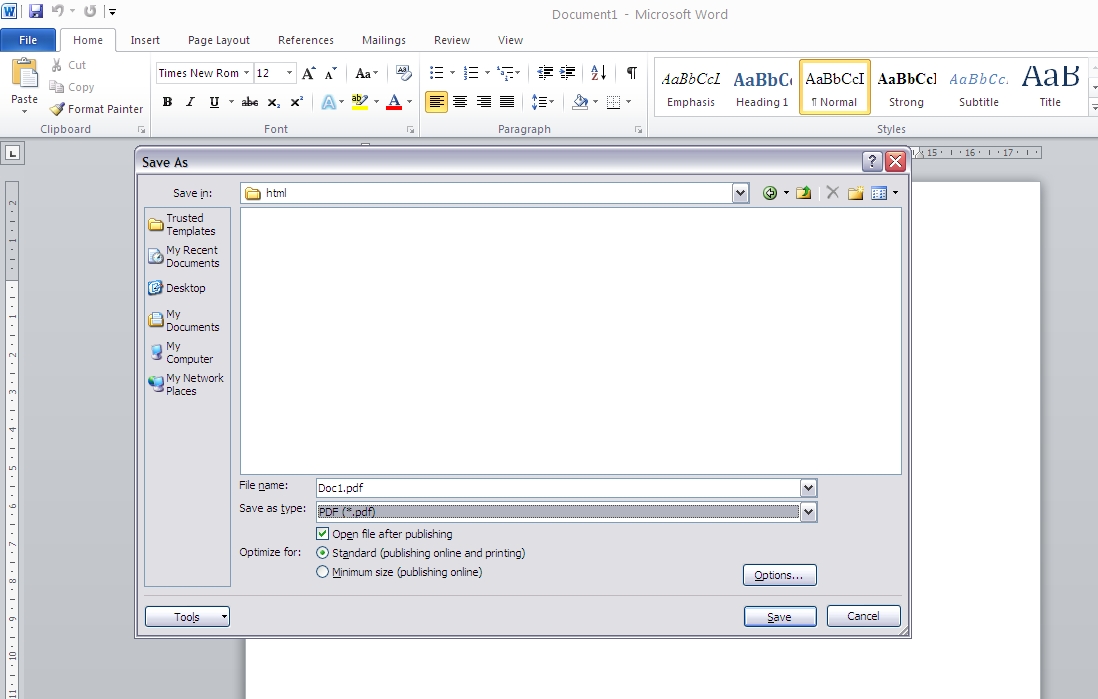Justify text alignment icon
The height and width of the screenshot is (699, 1098).
click(x=507, y=102)
